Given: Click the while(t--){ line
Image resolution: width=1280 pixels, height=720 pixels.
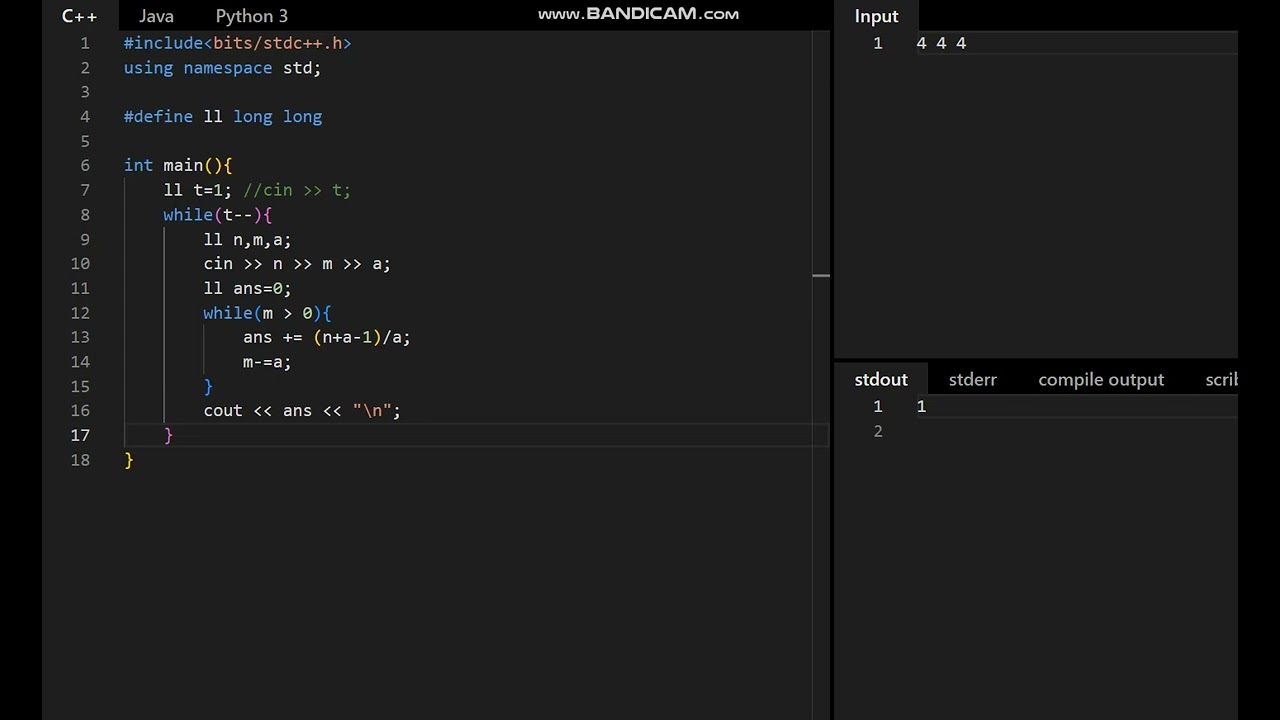Looking at the screenshot, I should (x=217, y=215).
